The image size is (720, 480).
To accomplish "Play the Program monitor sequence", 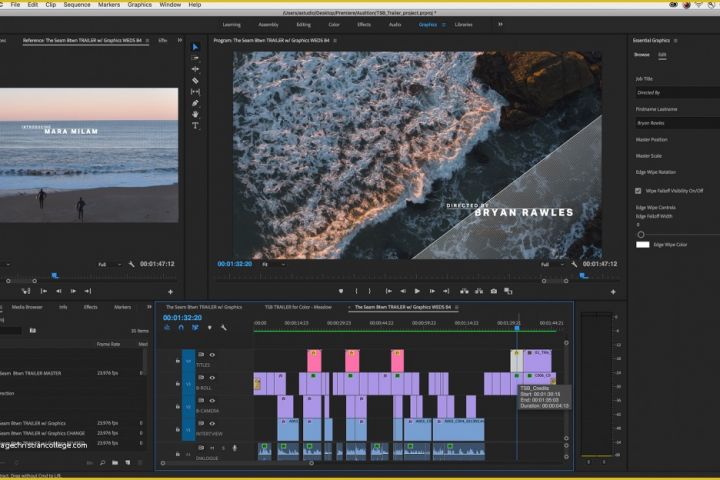I will (x=417, y=291).
